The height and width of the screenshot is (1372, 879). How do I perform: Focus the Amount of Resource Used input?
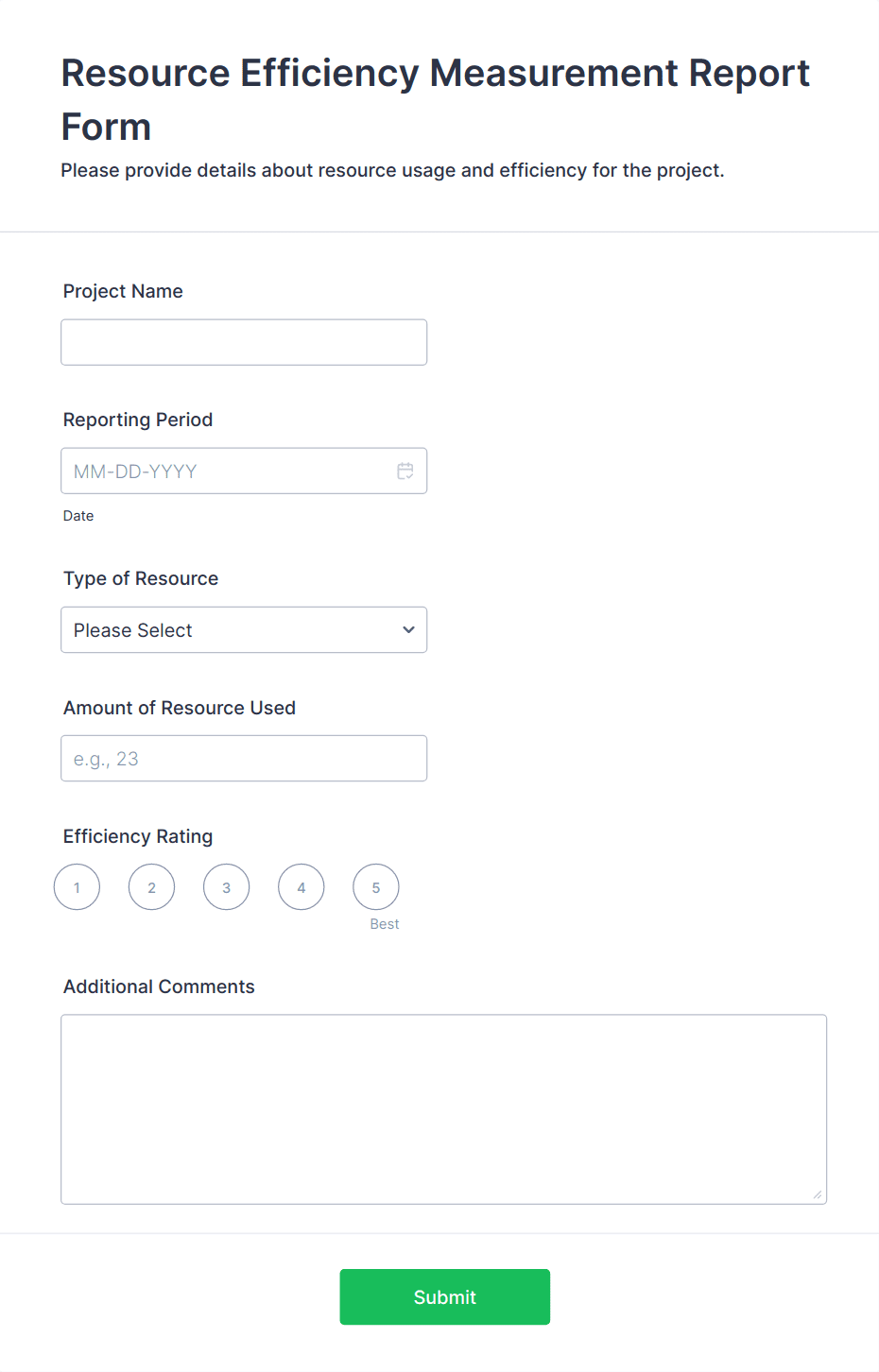click(244, 758)
